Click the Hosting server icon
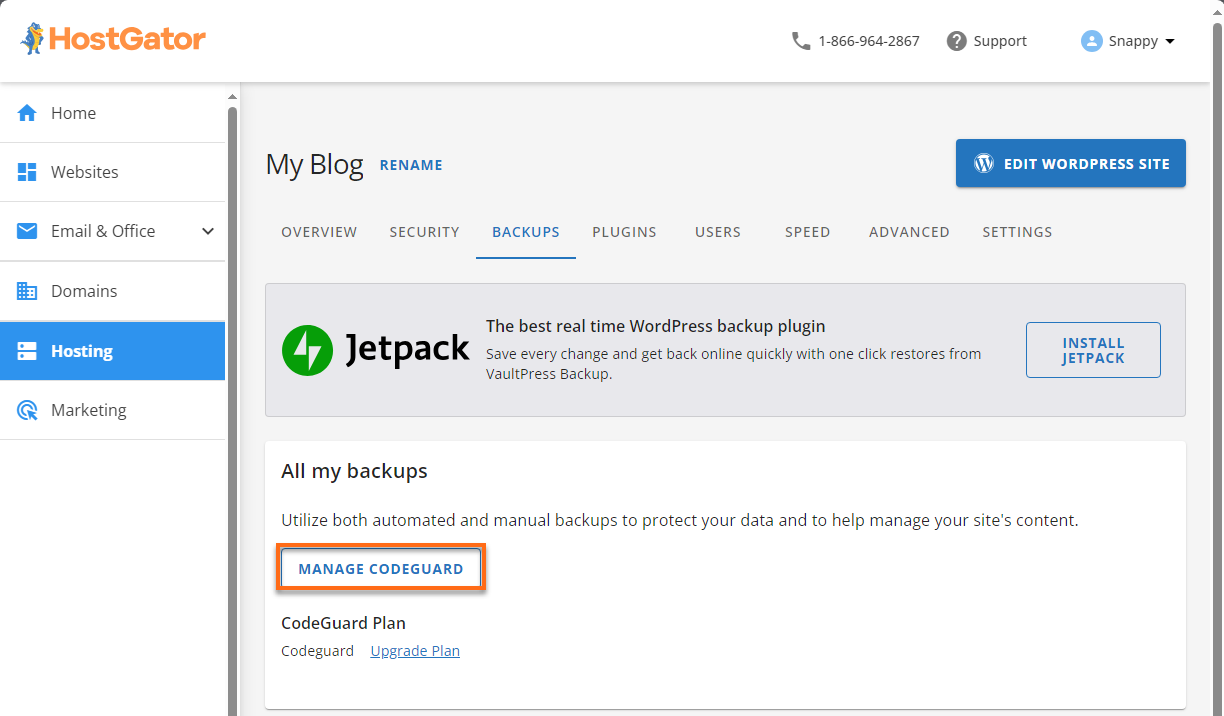This screenshot has width=1224, height=716. (x=27, y=351)
